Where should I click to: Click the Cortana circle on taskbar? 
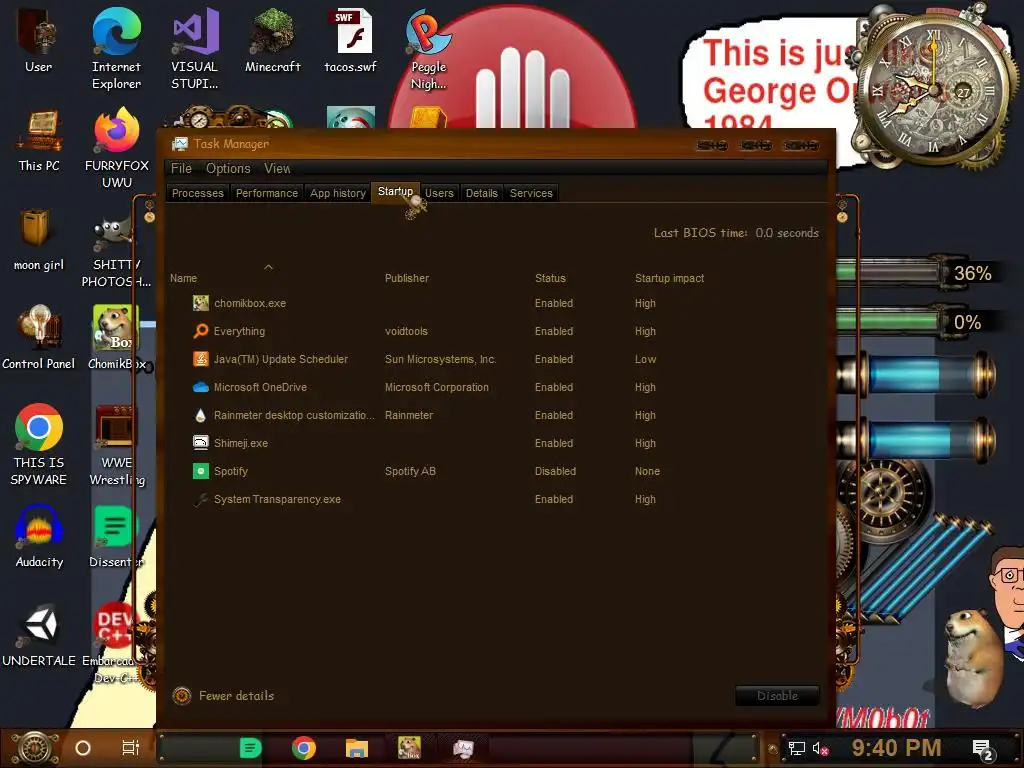point(83,748)
